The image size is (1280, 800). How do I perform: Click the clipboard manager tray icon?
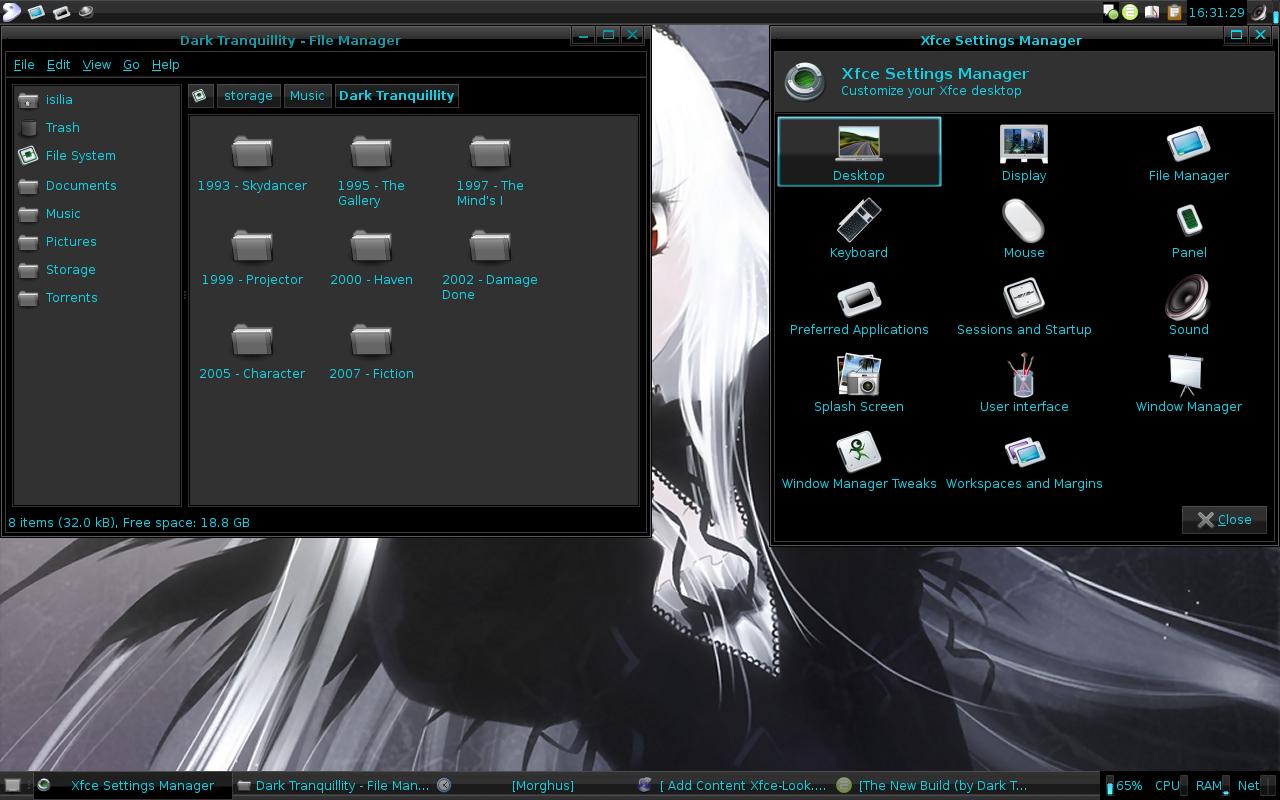point(1174,12)
